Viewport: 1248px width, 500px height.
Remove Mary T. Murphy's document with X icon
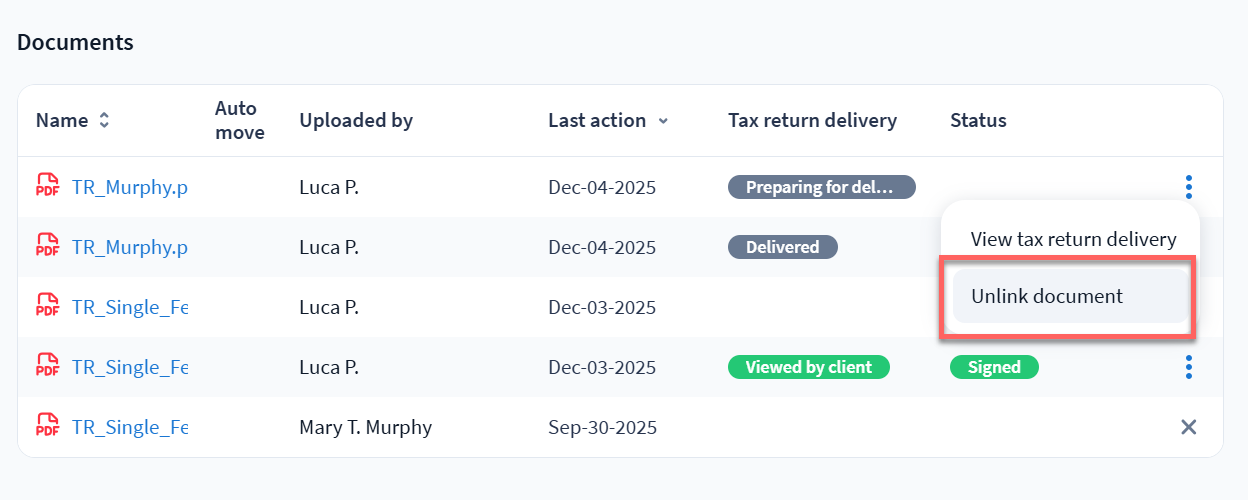pos(1188,427)
